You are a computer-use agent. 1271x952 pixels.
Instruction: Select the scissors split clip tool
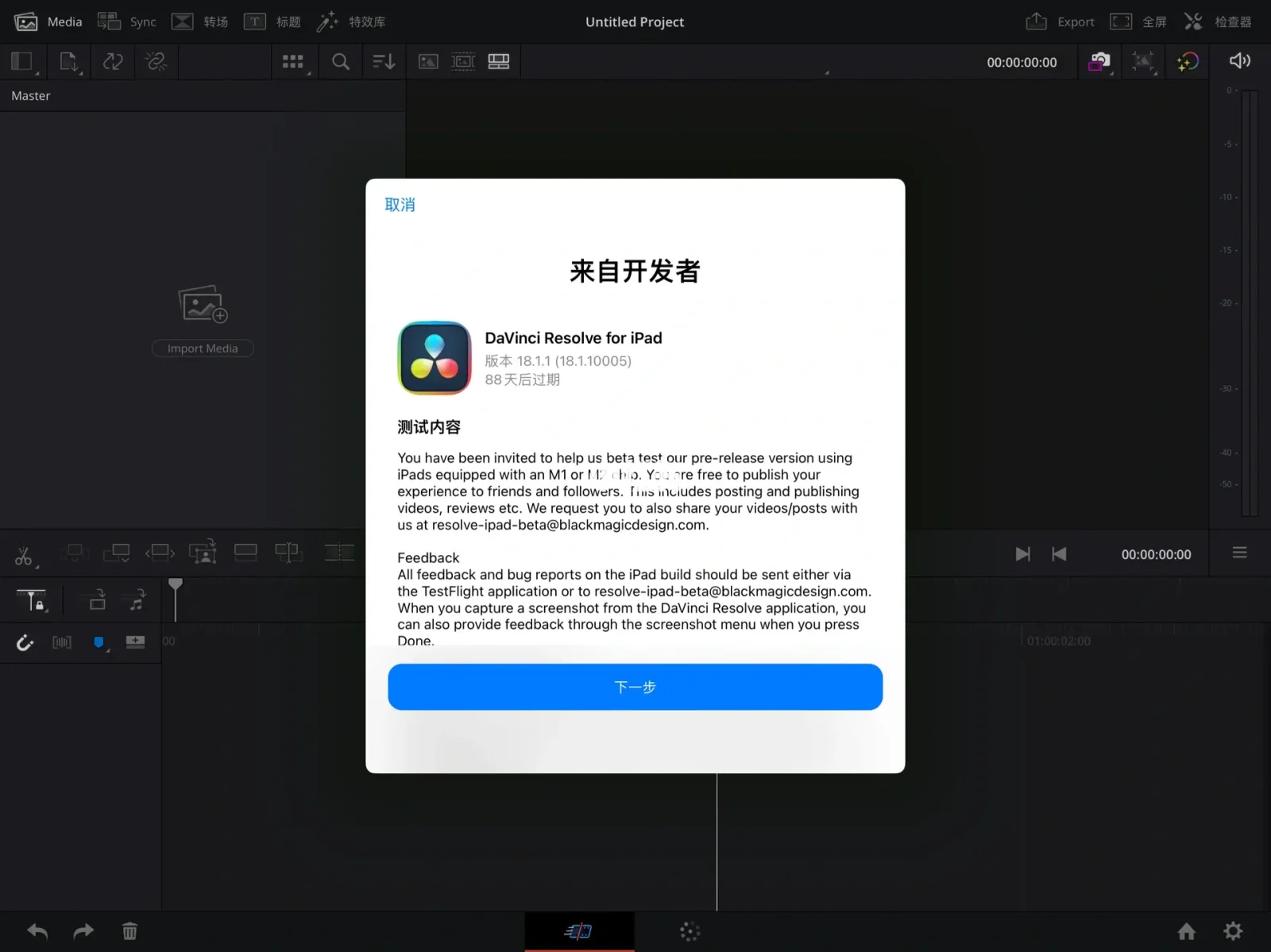coord(24,556)
